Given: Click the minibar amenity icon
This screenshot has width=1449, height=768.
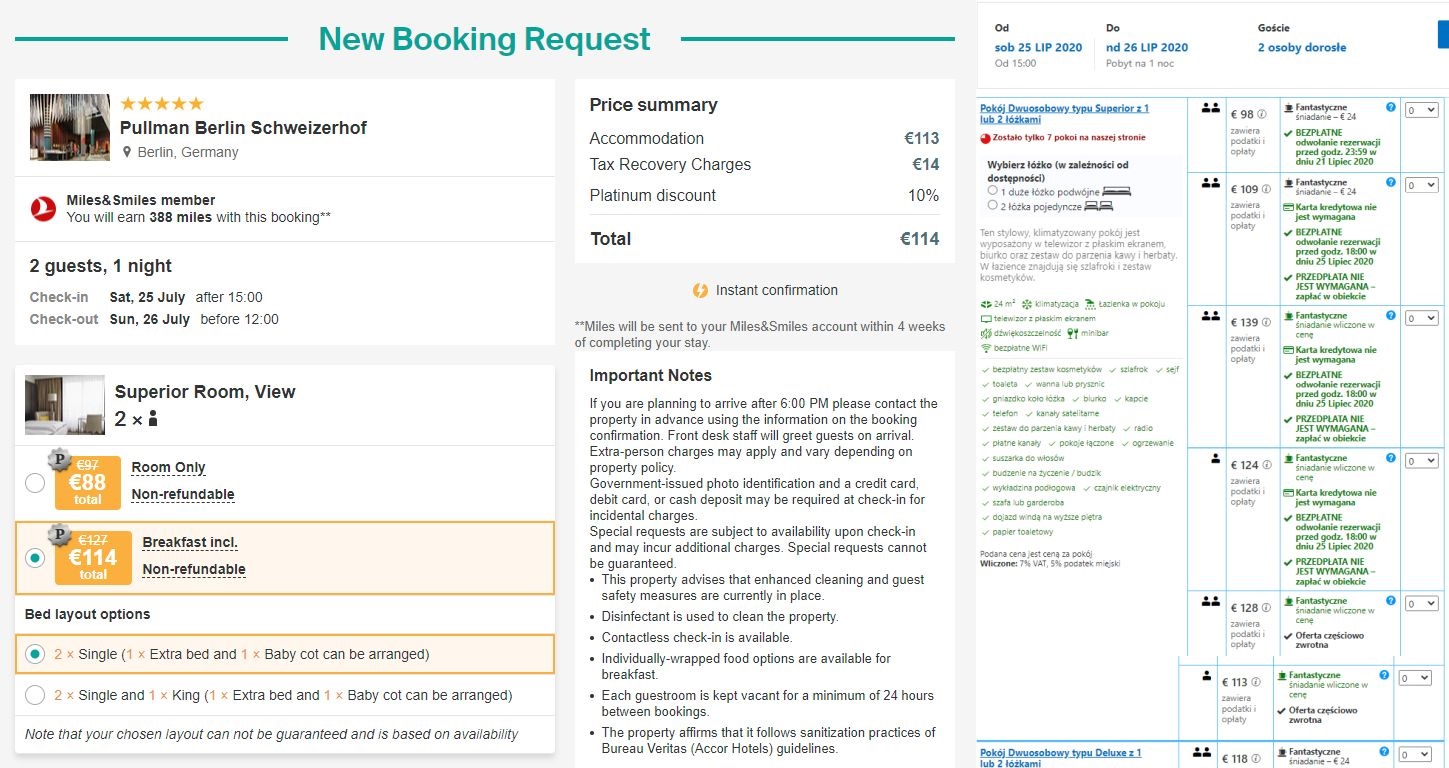Looking at the screenshot, I should pos(1073,333).
